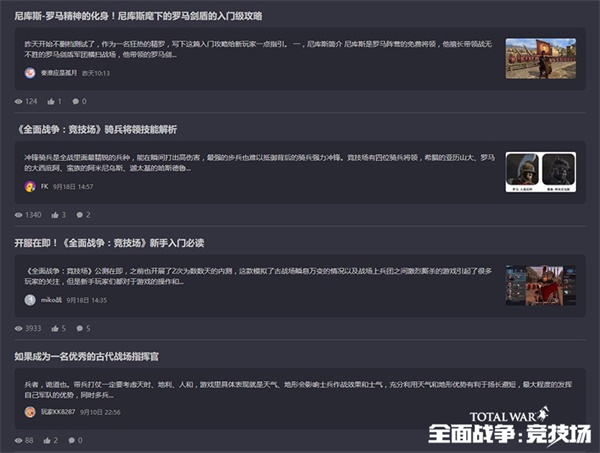This screenshot has height=453, width=600.
Task: Click author name 玩家KK8287
Action: click(58, 412)
